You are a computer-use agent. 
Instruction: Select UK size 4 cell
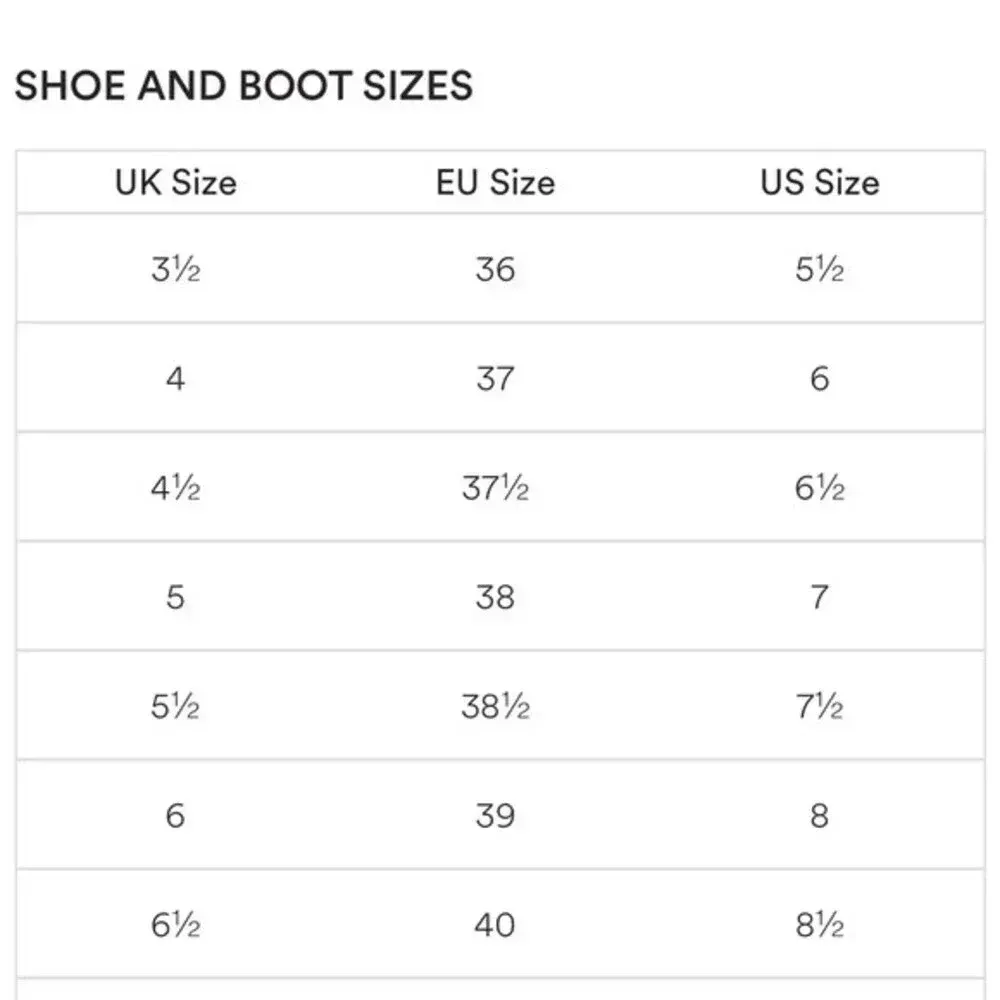[176, 379]
